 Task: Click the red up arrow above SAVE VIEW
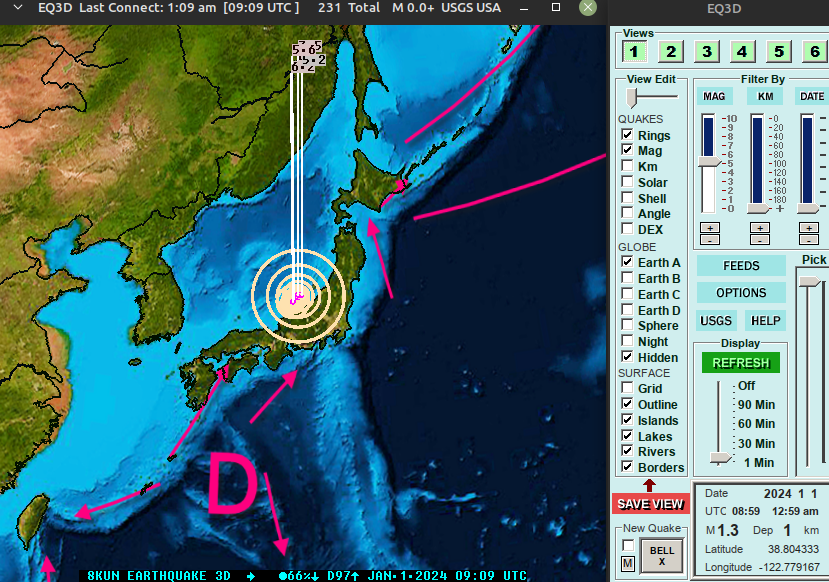pyautogui.click(x=649, y=485)
